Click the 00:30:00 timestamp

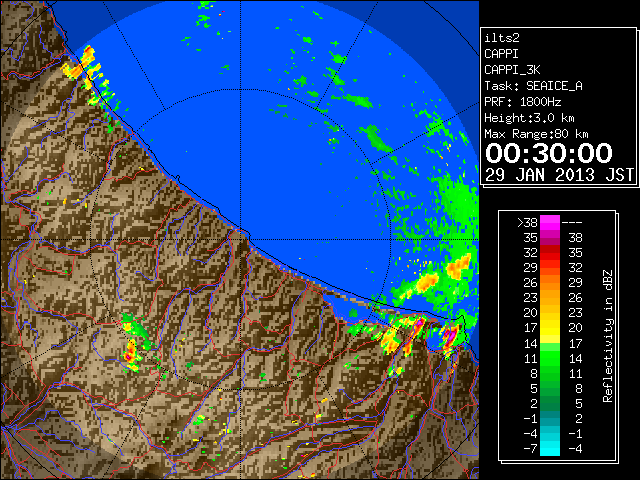coord(549,153)
